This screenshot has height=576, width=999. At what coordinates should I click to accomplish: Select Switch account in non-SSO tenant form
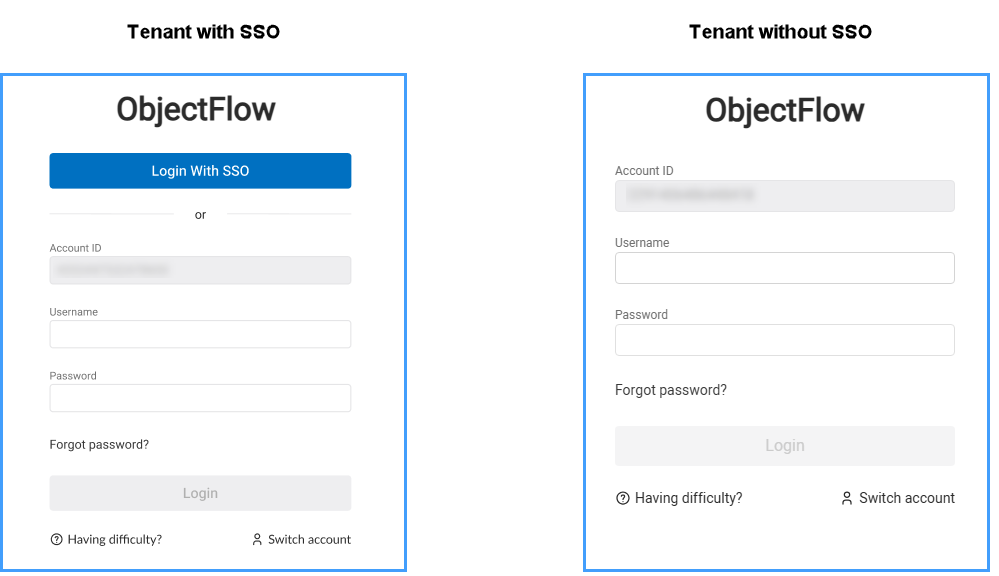click(906, 498)
